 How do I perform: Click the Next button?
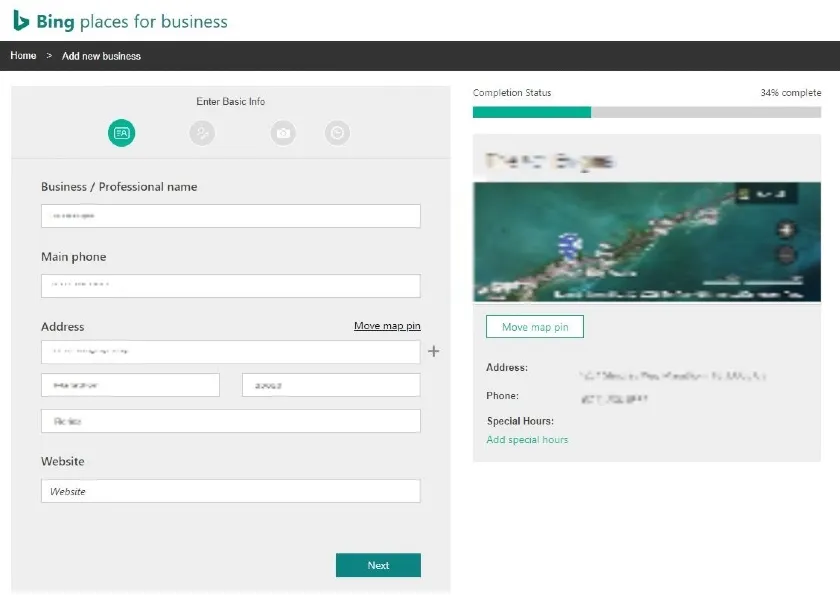pos(378,565)
